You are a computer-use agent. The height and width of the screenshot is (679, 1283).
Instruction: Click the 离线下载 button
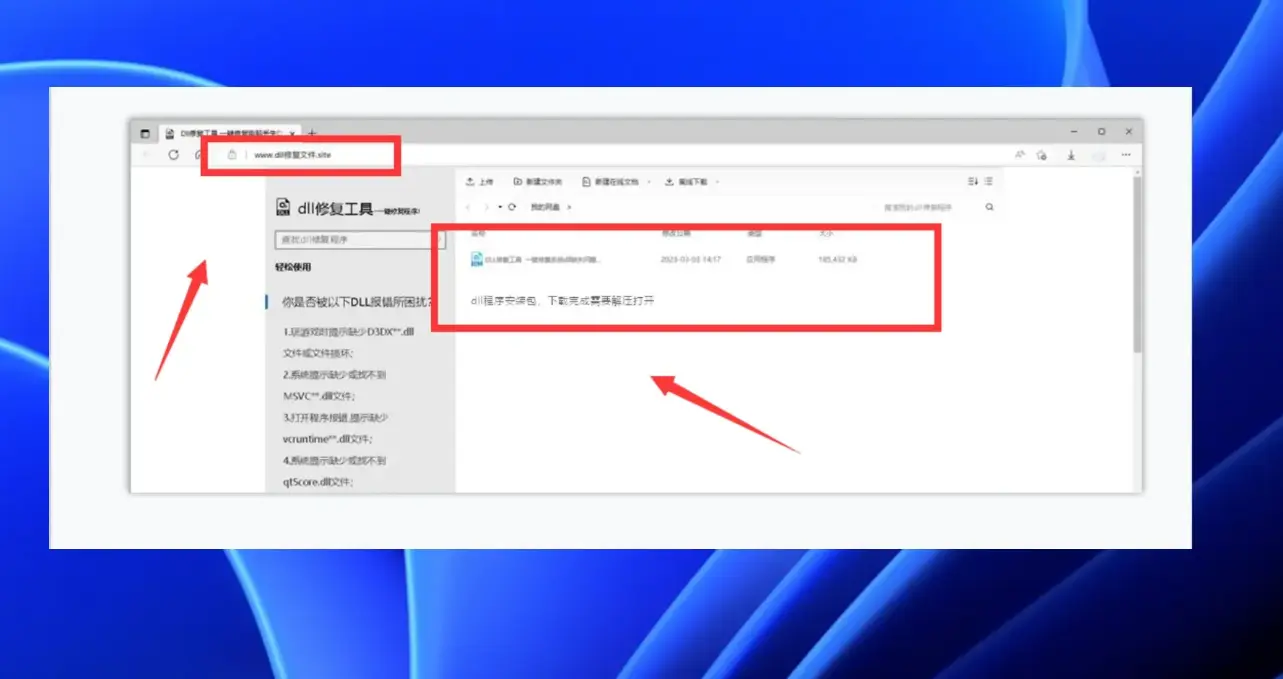click(686, 182)
